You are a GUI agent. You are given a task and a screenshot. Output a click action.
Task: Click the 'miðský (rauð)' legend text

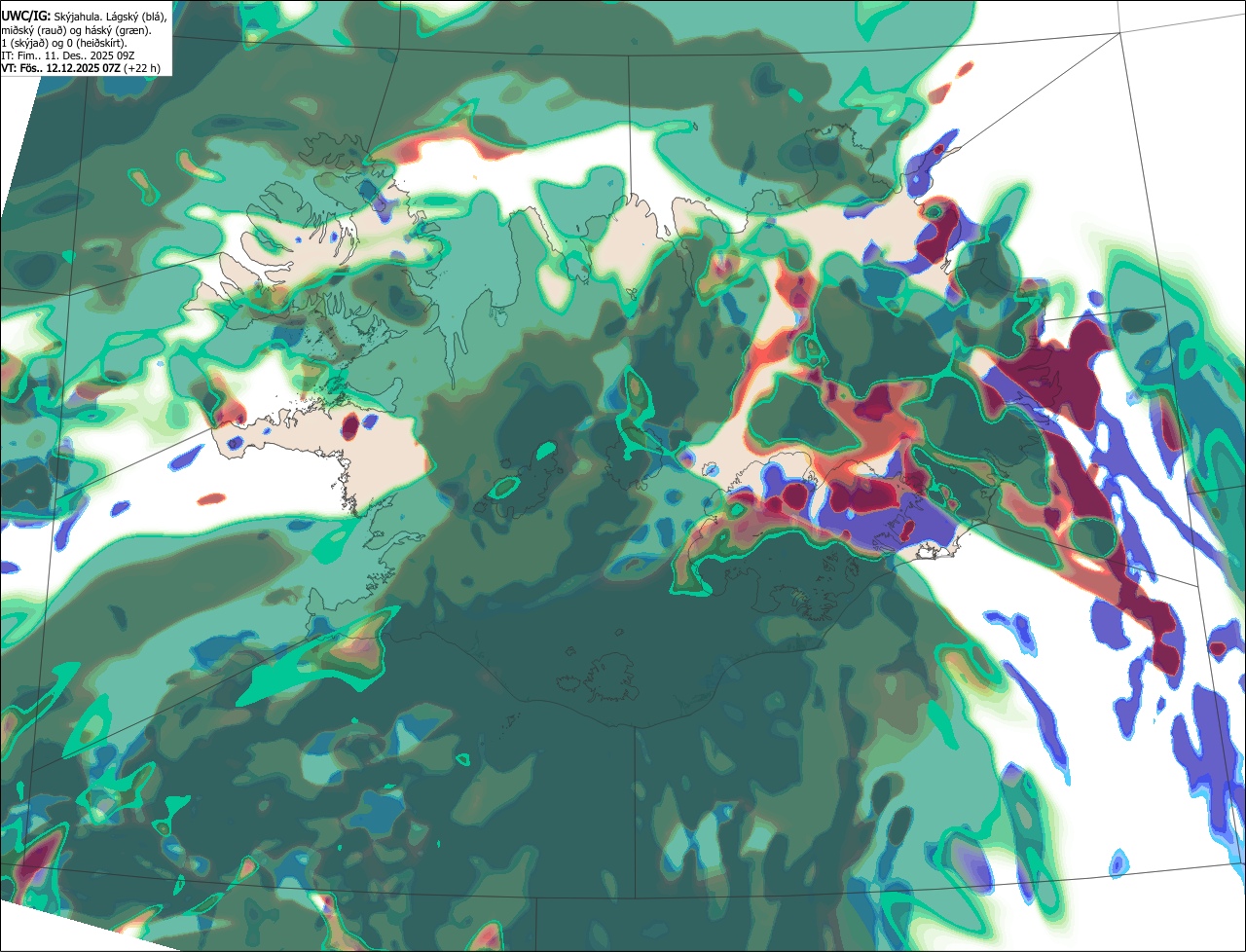pyautogui.click(x=34, y=31)
